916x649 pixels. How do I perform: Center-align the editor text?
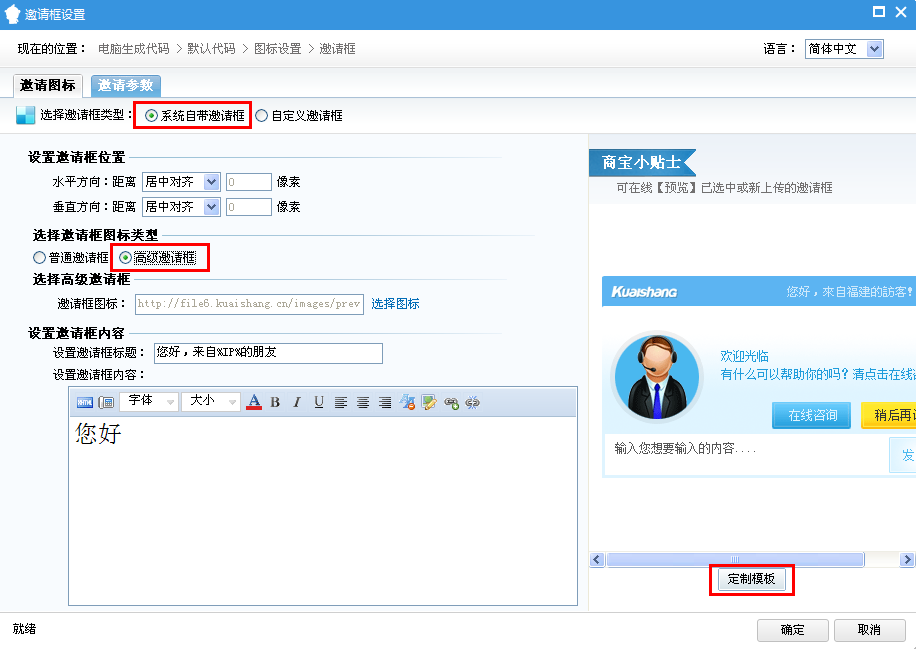pos(362,402)
